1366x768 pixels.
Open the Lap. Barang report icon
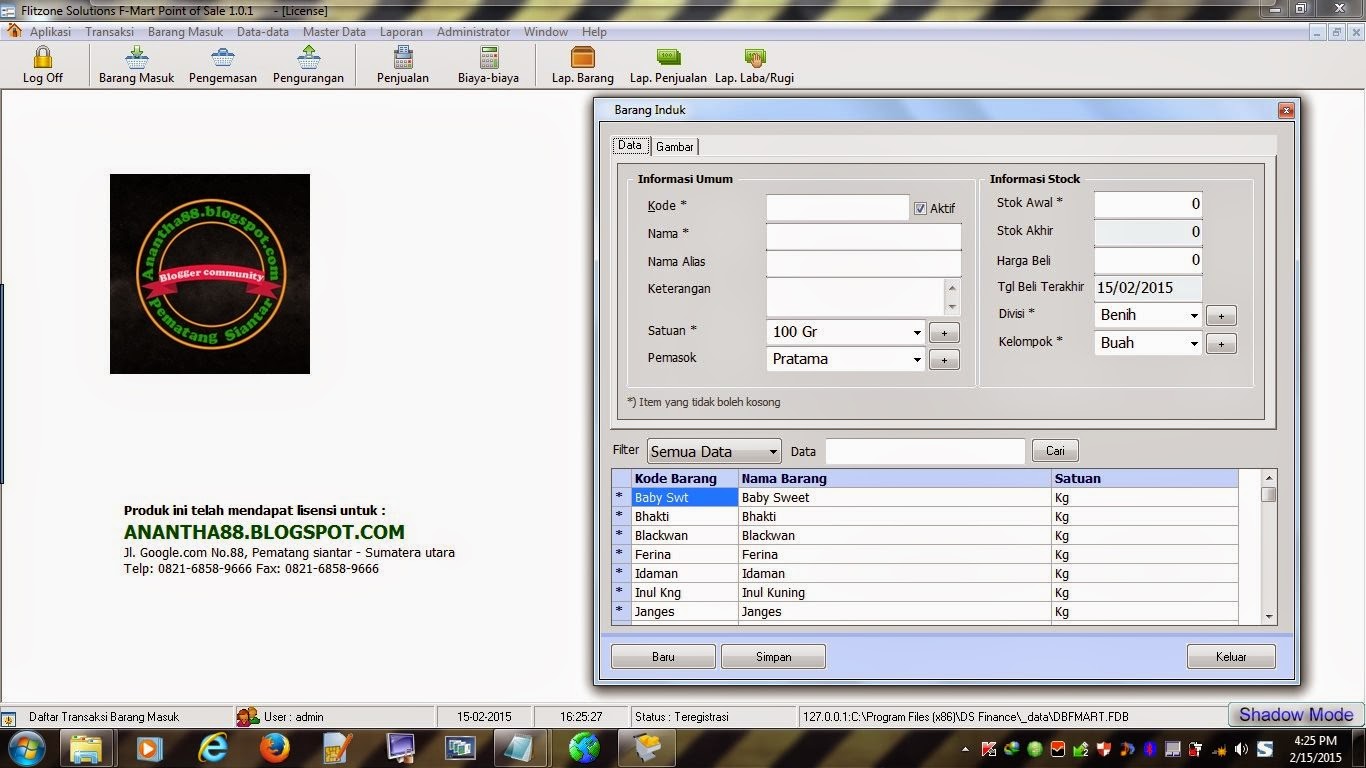point(583,65)
